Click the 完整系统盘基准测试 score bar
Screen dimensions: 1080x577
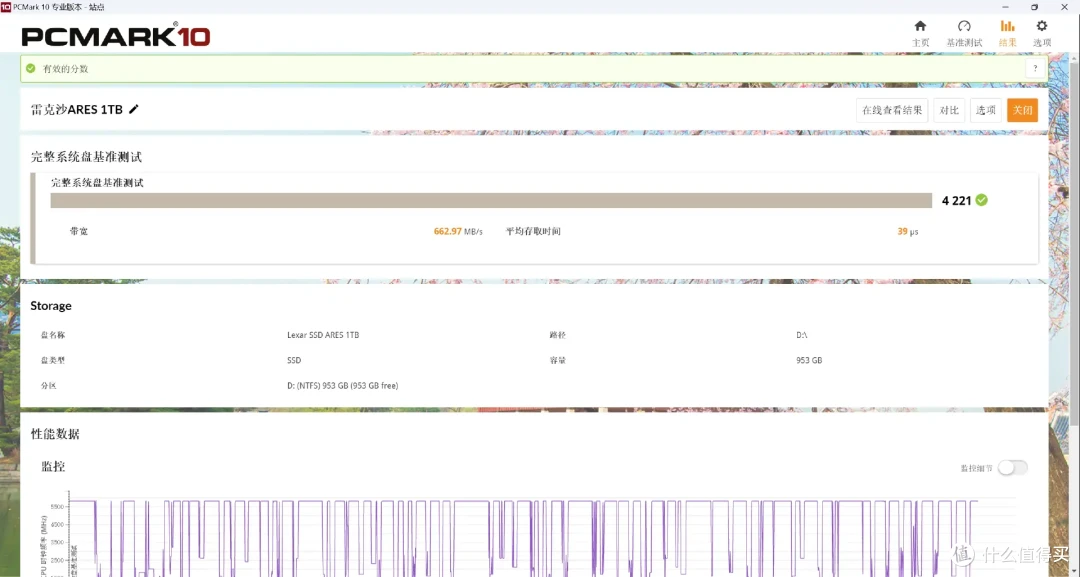pyautogui.click(x=491, y=200)
